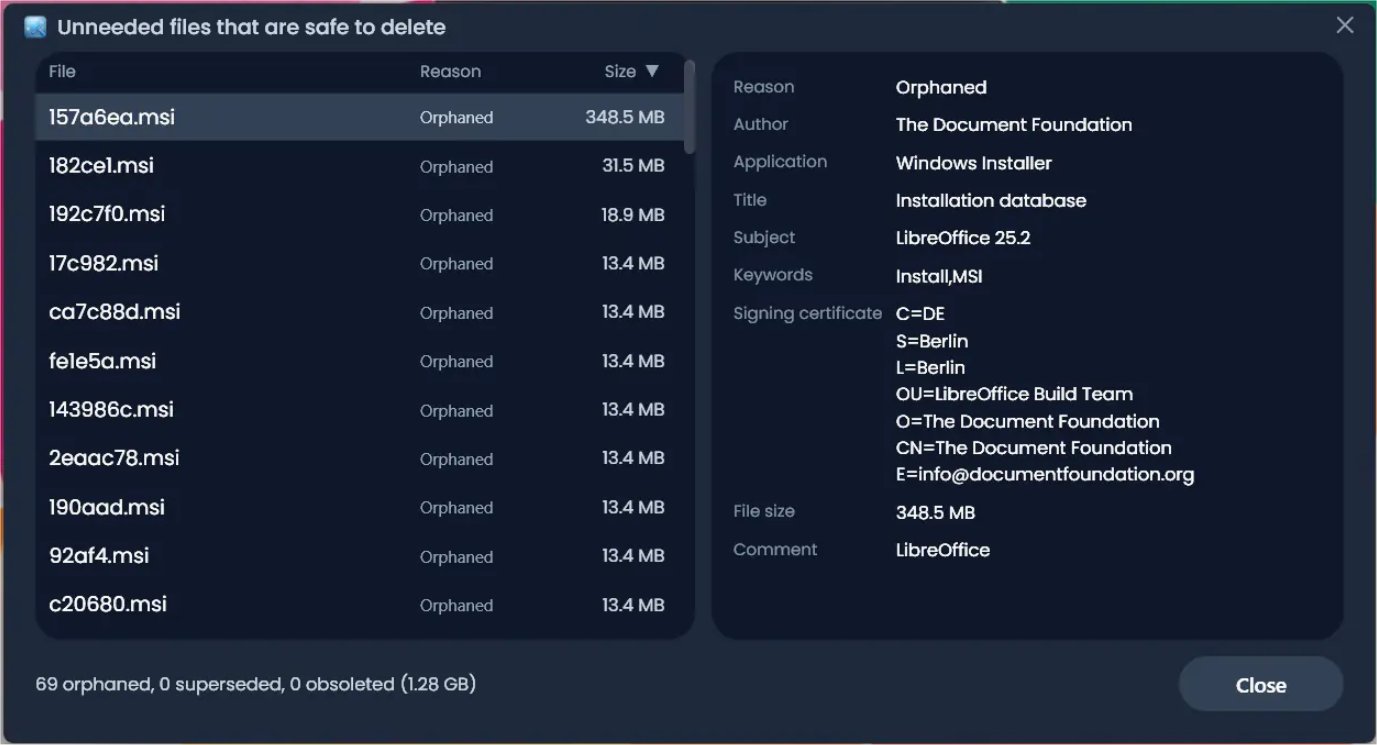Click the CN=The Document Foundation line
The height and width of the screenshot is (745, 1377).
[x=1034, y=448]
